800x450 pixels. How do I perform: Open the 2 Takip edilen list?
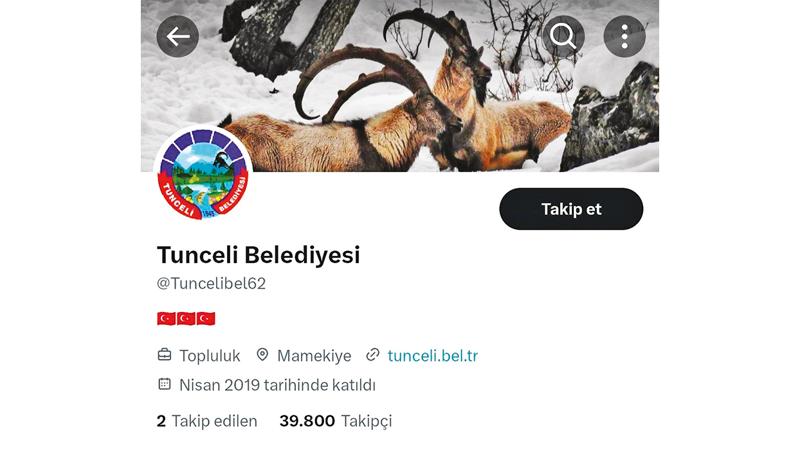(x=207, y=421)
